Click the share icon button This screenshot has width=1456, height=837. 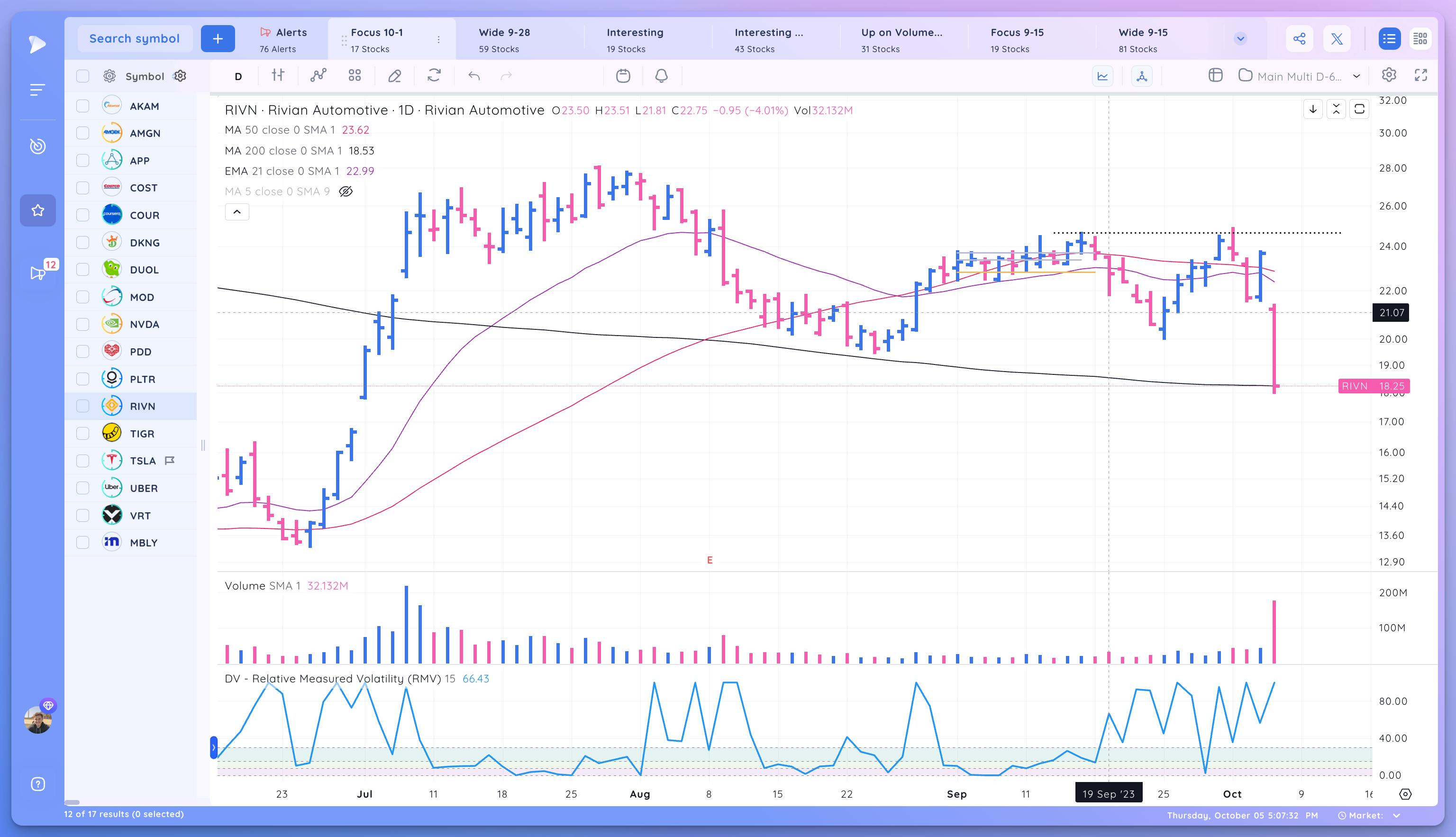1299,38
